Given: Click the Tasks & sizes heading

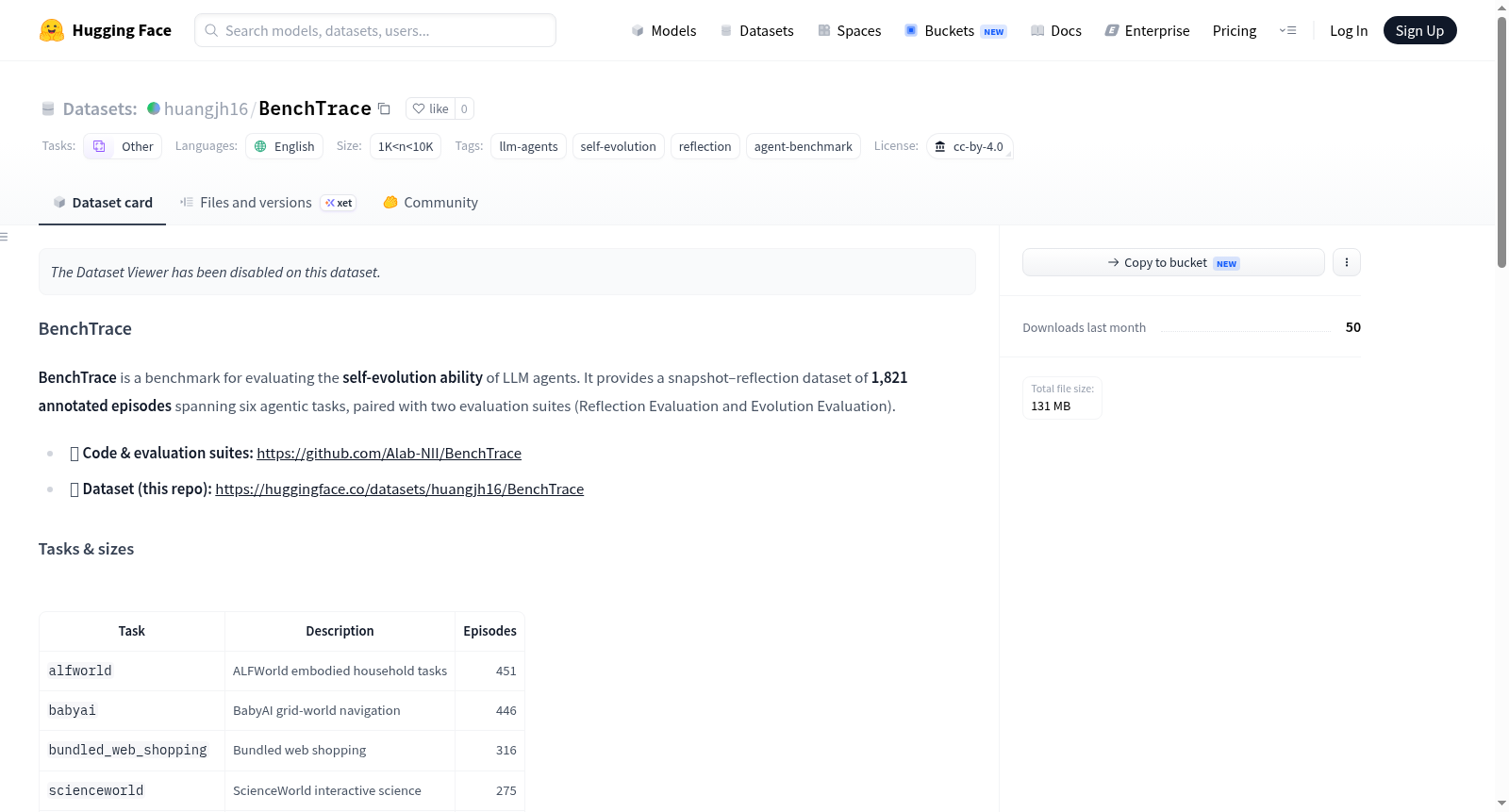Looking at the screenshot, I should click(86, 549).
